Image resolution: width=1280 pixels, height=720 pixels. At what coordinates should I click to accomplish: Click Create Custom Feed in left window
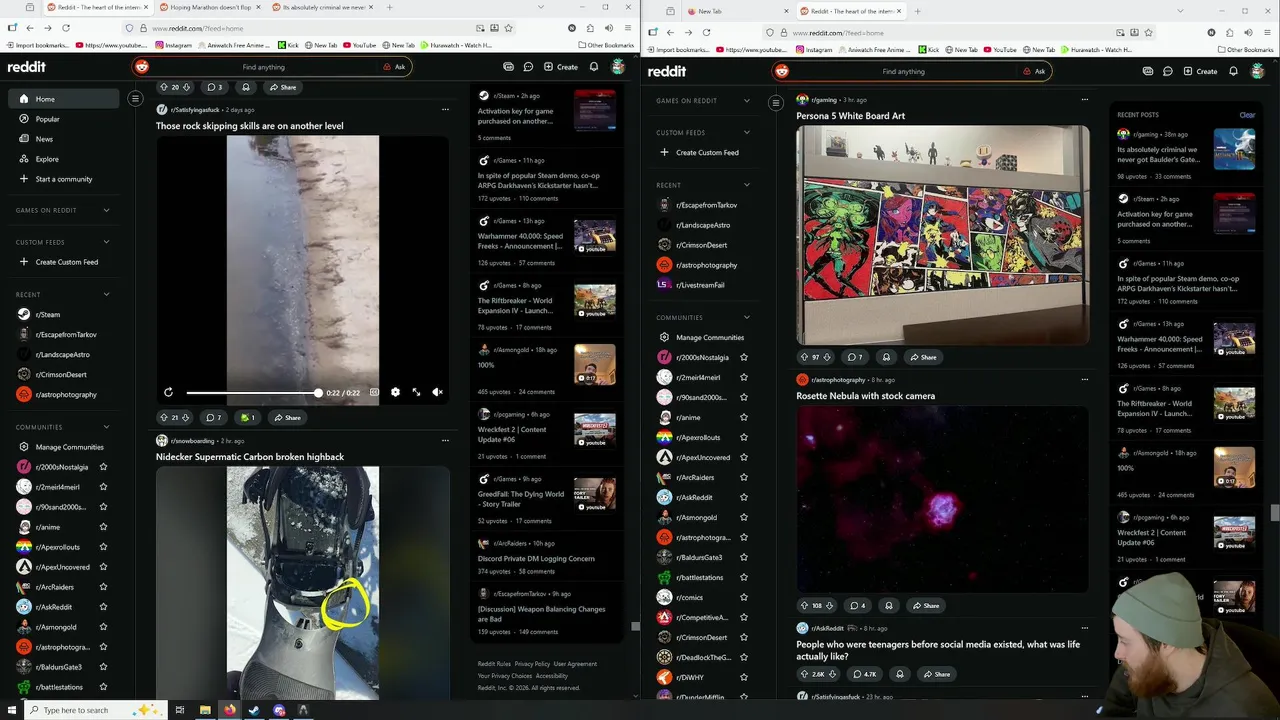pos(65,262)
